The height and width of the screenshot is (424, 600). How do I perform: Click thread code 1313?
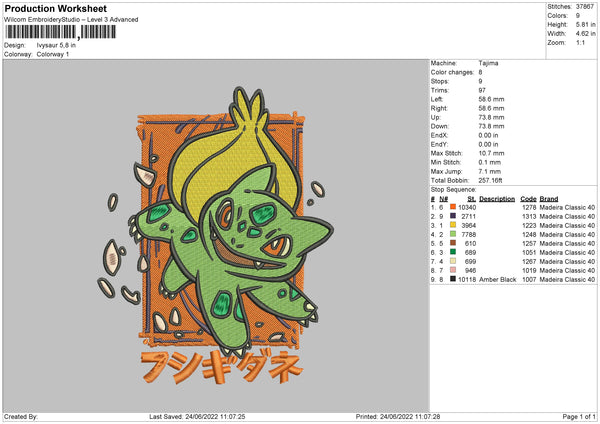point(529,217)
